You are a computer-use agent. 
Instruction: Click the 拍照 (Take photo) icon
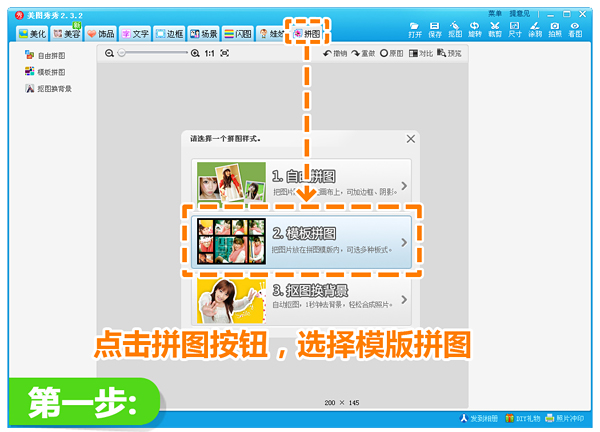pyautogui.click(x=555, y=28)
